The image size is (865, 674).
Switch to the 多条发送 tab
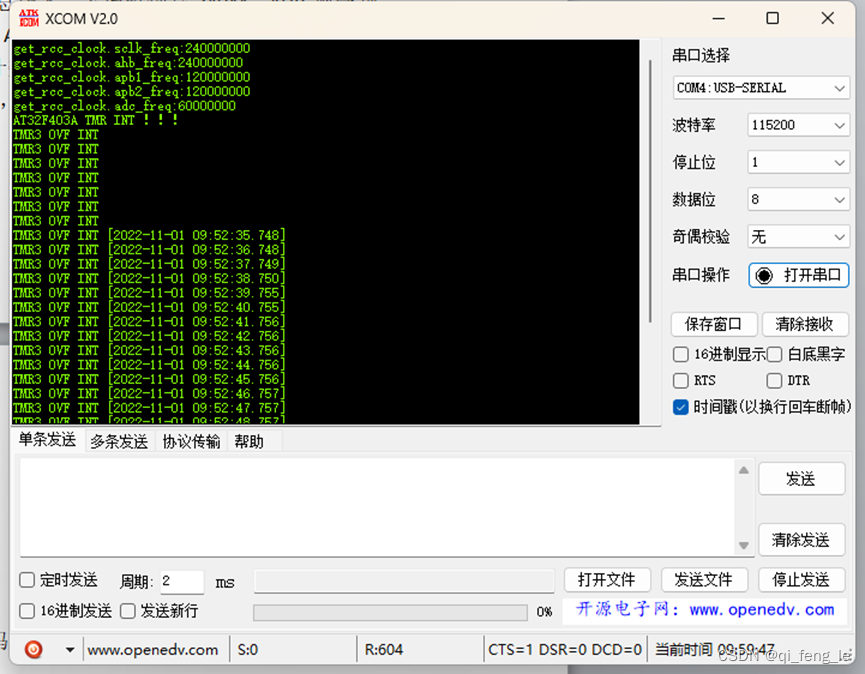click(x=118, y=441)
